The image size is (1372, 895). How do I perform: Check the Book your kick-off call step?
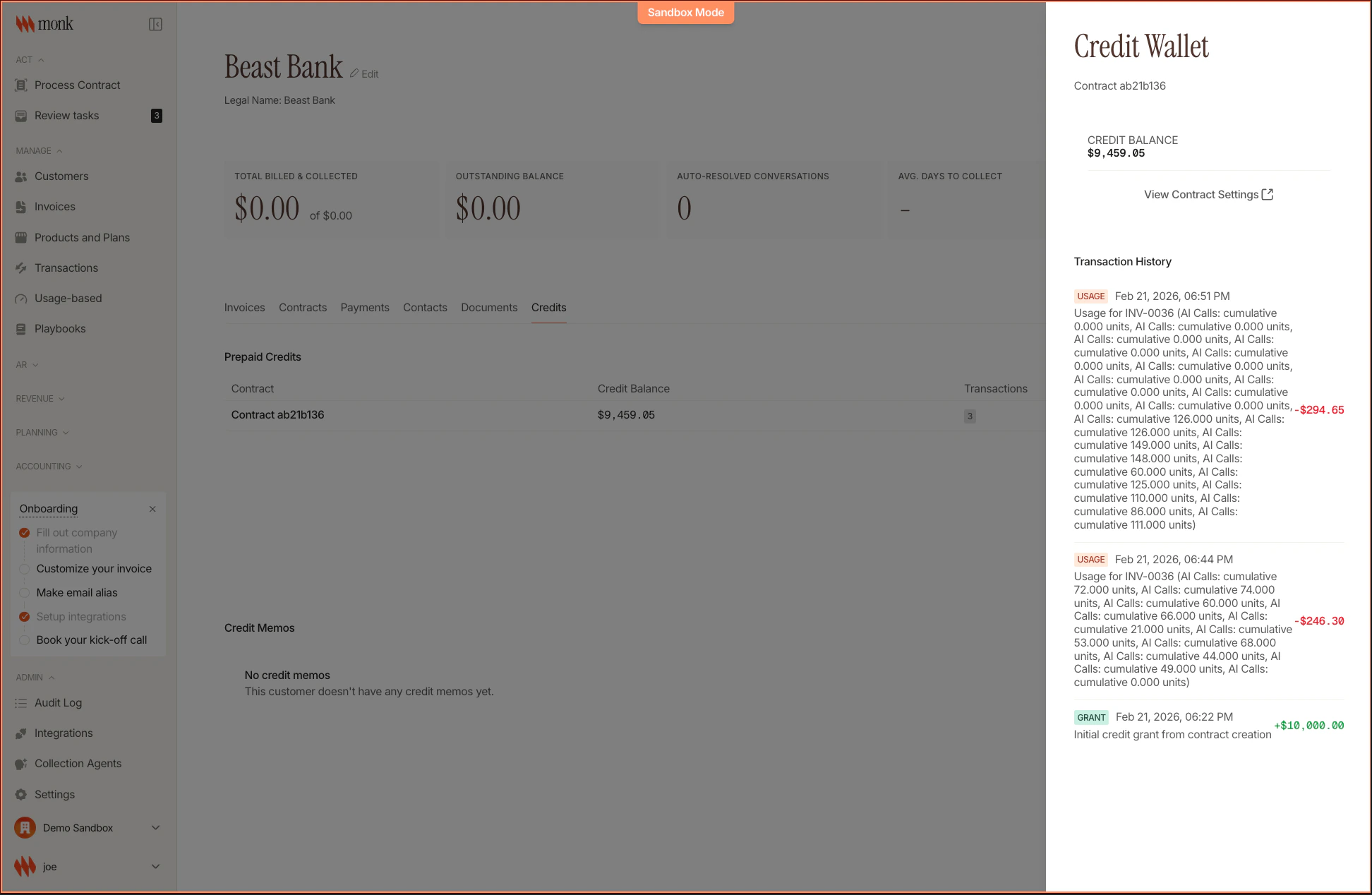pyautogui.click(x=24, y=640)
